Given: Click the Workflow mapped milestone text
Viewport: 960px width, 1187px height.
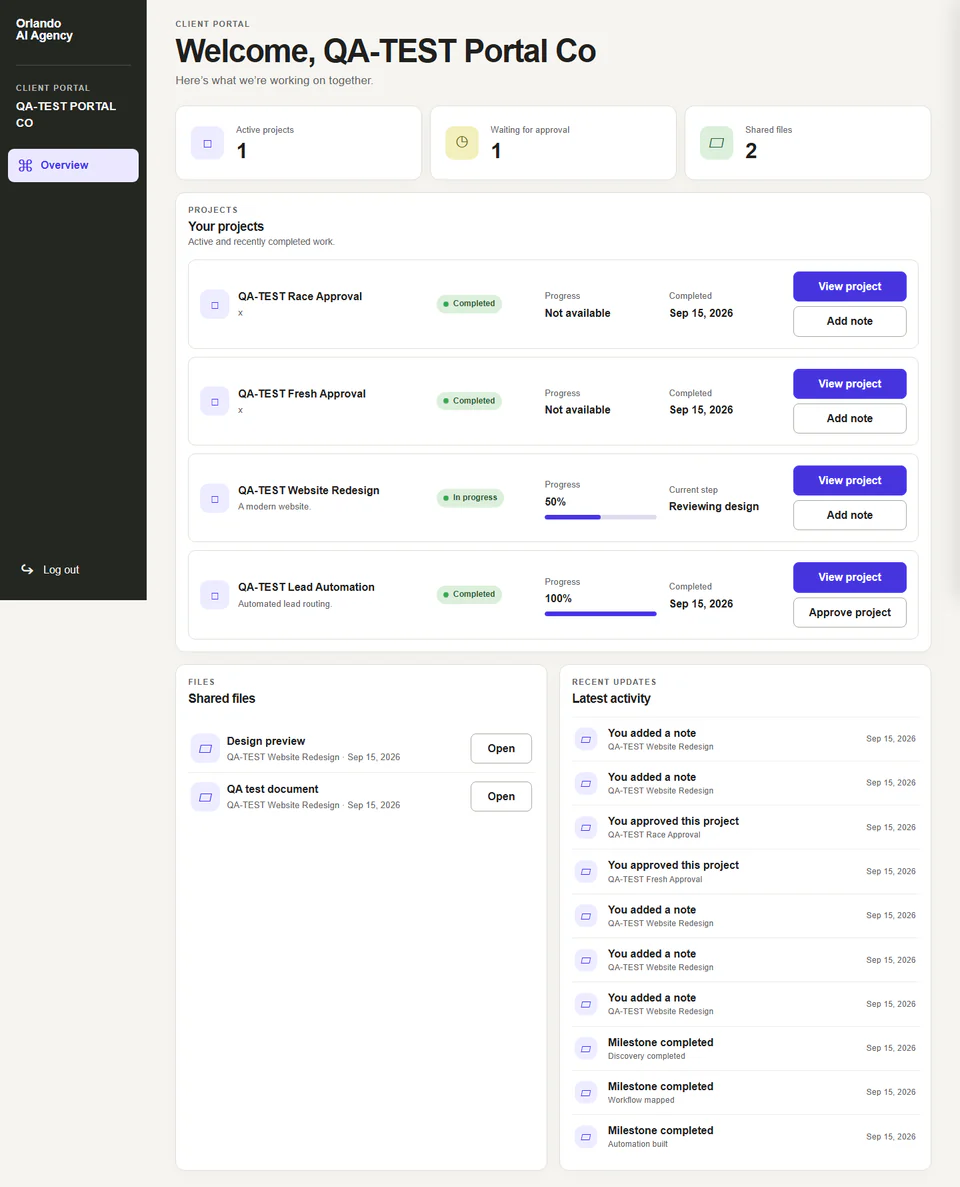Looking at the screenshot, I should 641,1100.
